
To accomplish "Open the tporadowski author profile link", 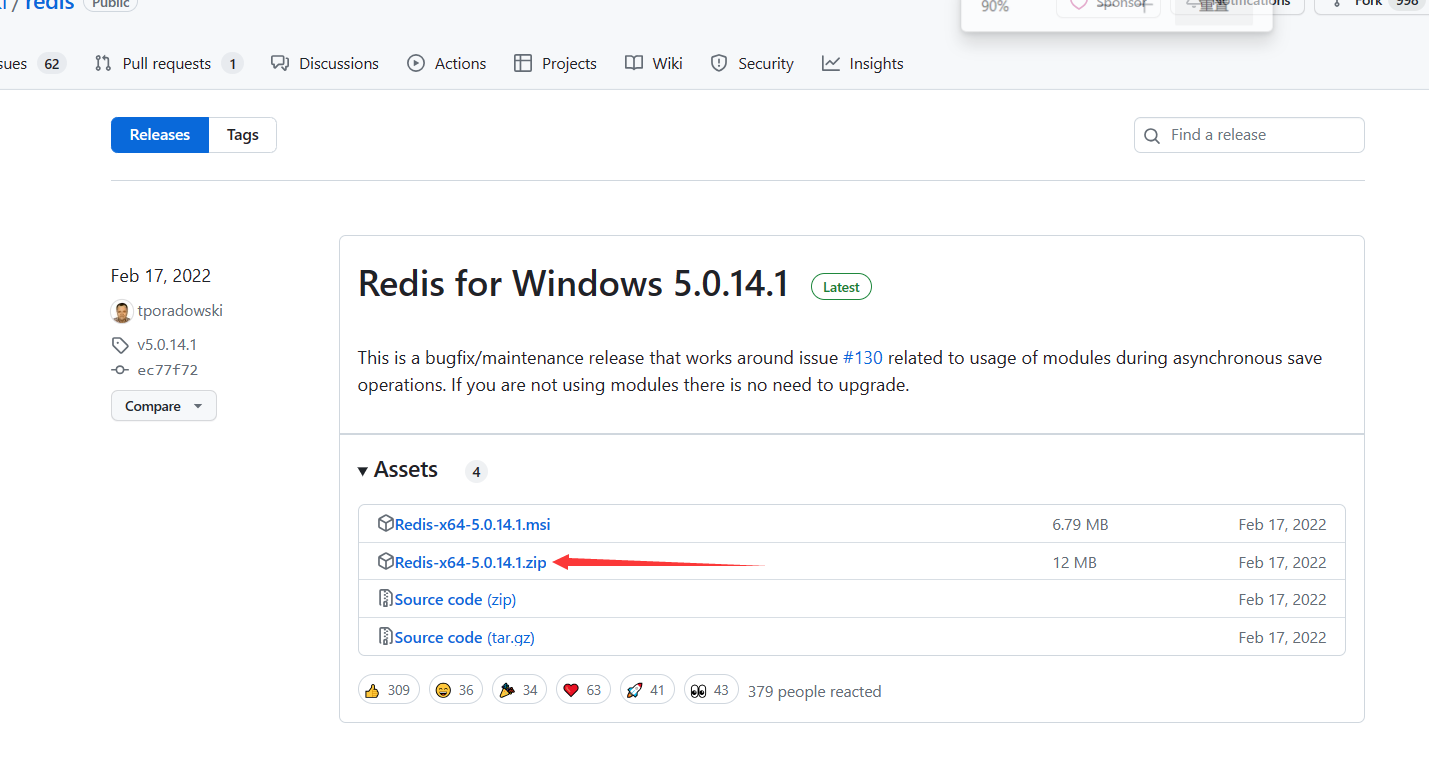I will coord(180,311).
